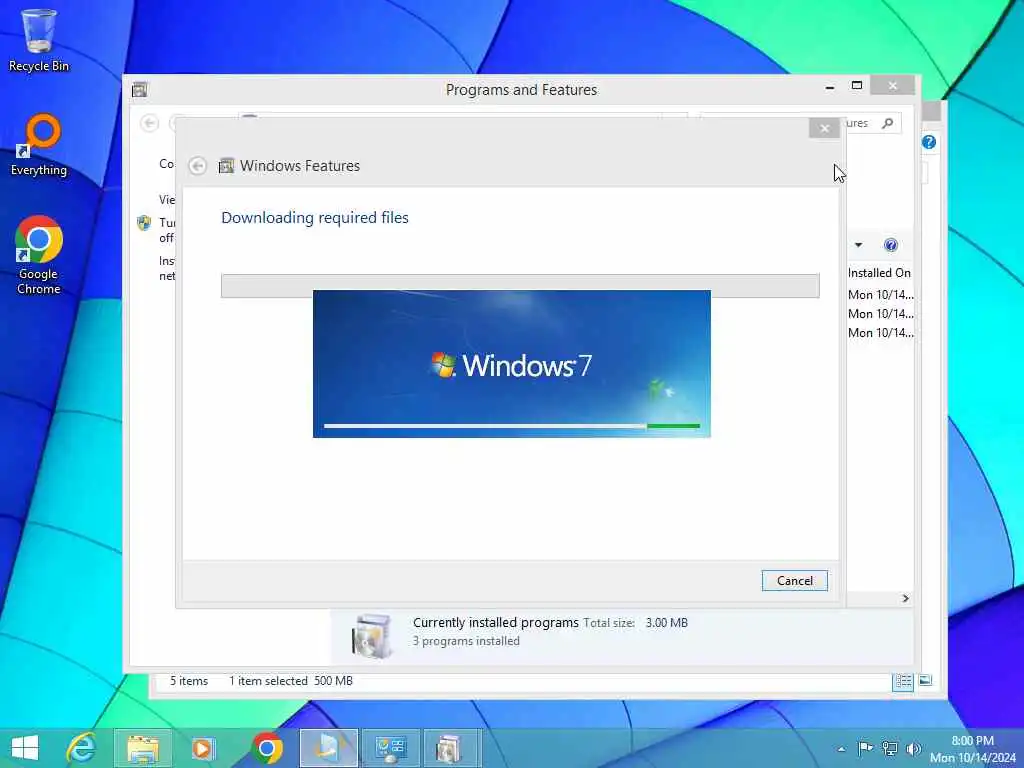Select the third Mon 10/14 installed row
This screenshot has width=1024, height=768.
tap(880, 332)
